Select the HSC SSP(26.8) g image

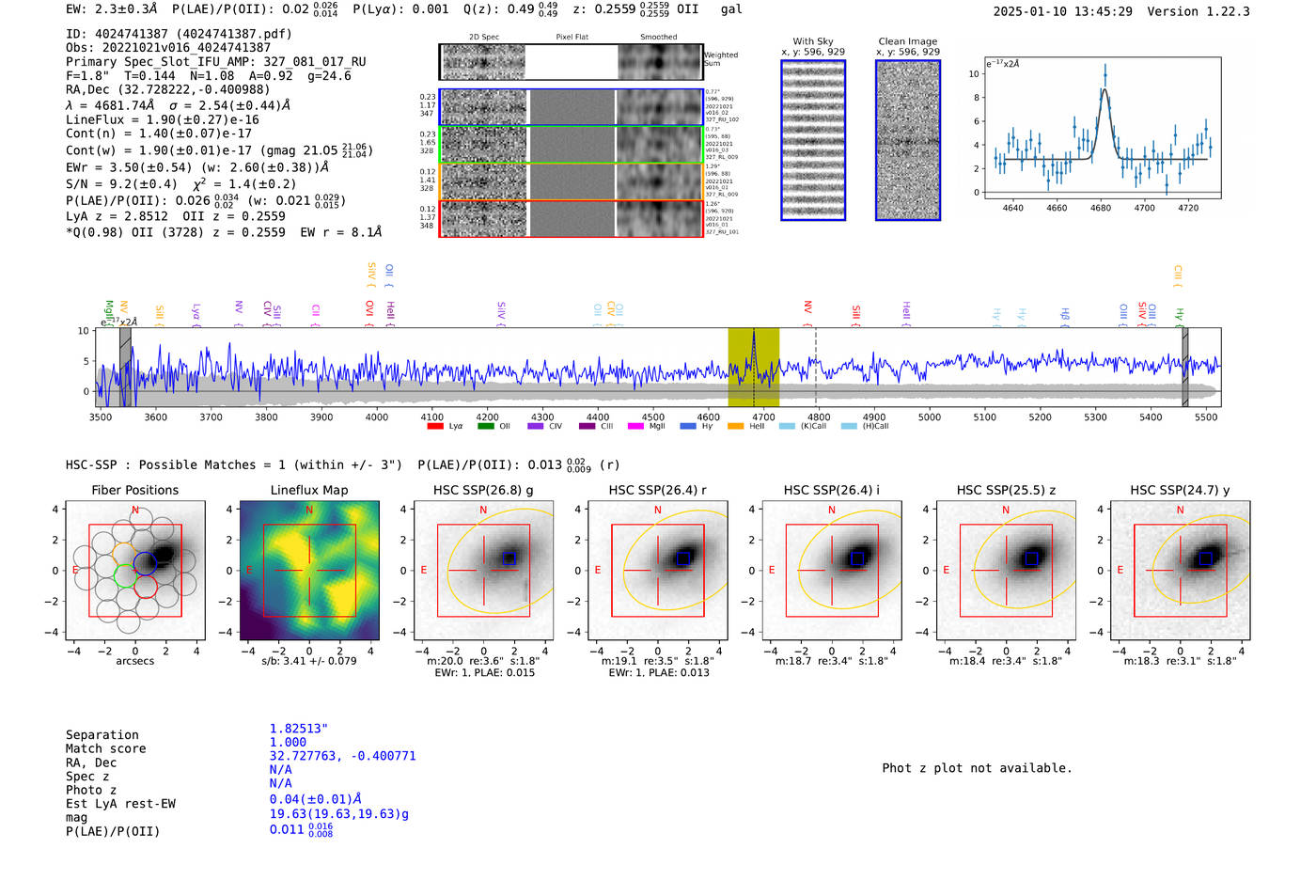[x=483, y=570]
